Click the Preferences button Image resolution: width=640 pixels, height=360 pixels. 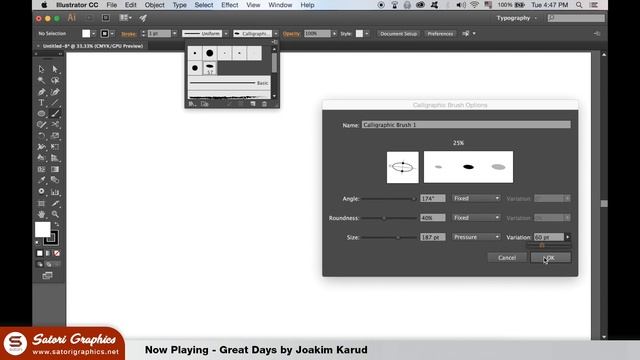(x=440, y=33)
